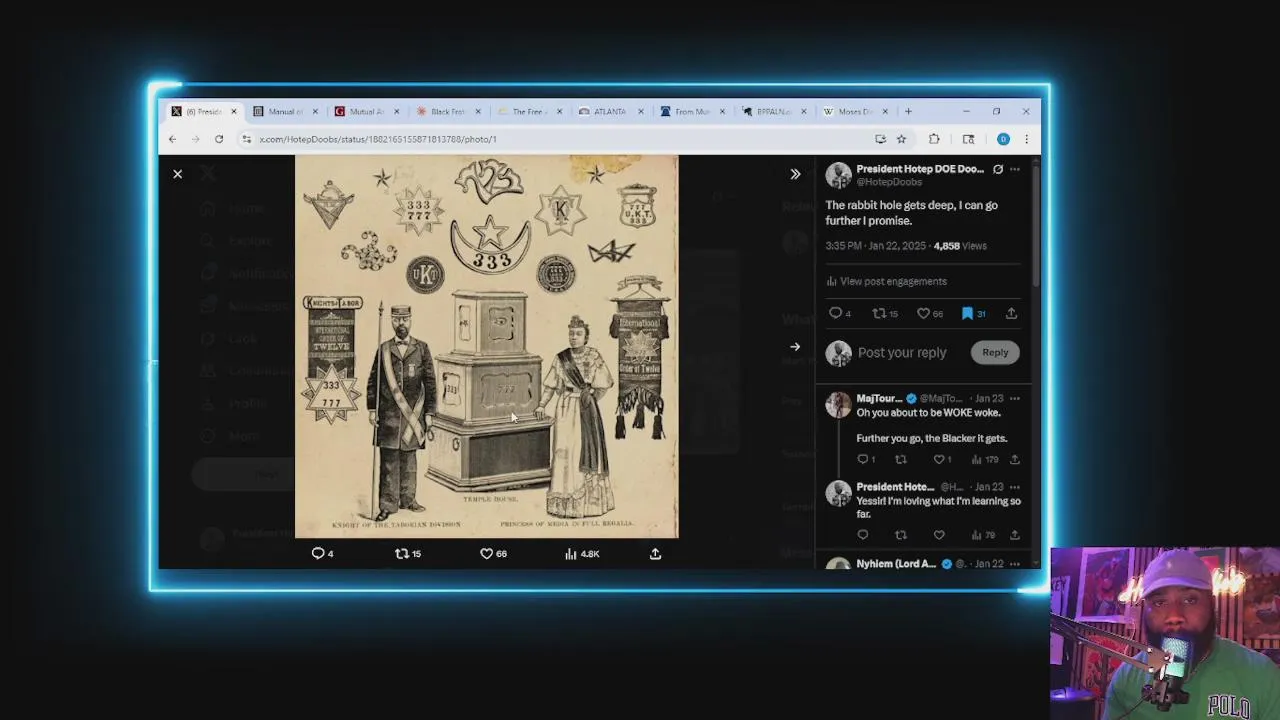Repost the 'Yessir!' comment
The width and height of the screenshot is (1280, 720).
coord(901,535)
